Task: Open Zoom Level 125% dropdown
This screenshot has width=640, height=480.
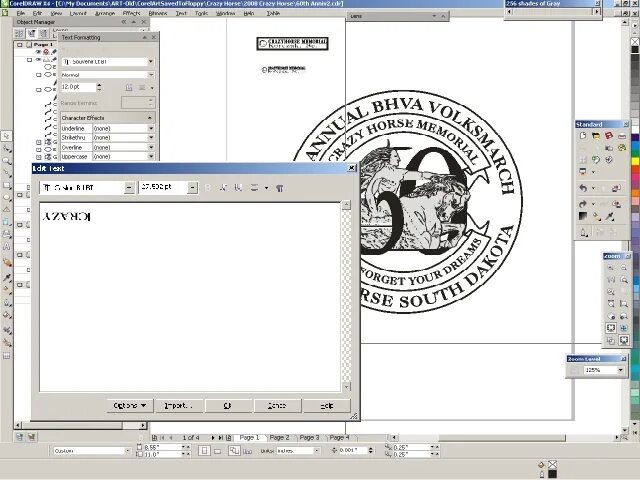Action: click(620, 370)
